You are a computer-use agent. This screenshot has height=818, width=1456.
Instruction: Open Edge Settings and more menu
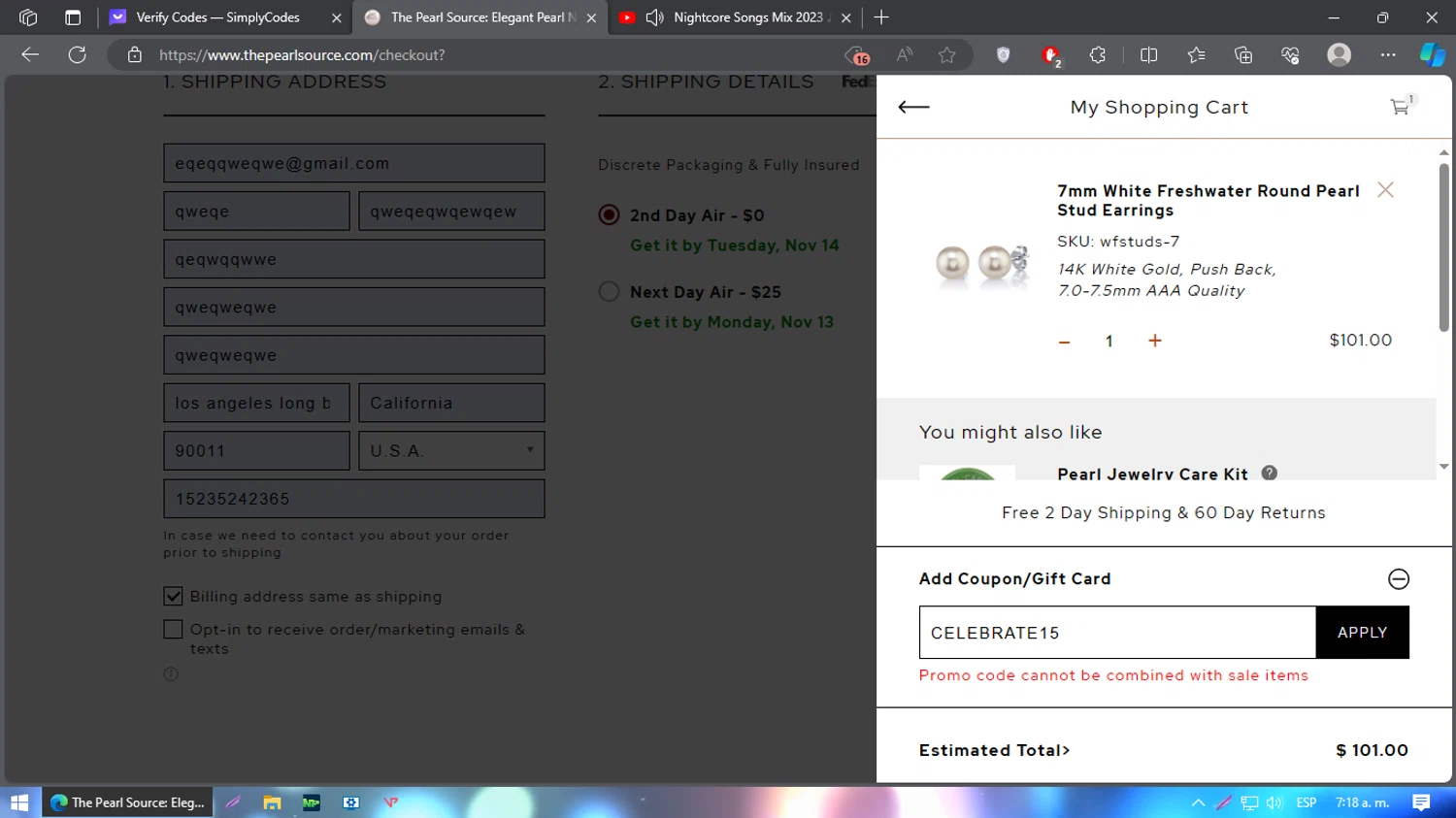coord(1388,55)
